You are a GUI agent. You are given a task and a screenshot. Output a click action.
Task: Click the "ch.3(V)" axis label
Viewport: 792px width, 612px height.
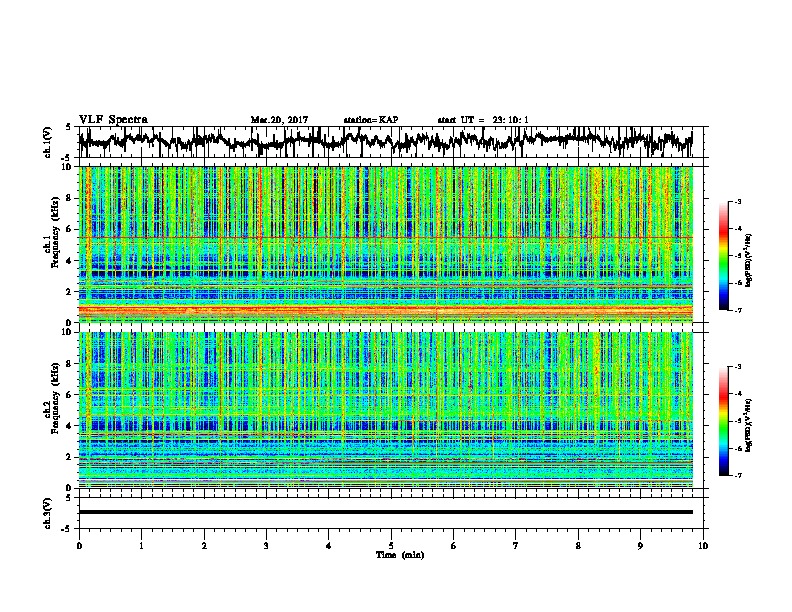pos(47,514)
